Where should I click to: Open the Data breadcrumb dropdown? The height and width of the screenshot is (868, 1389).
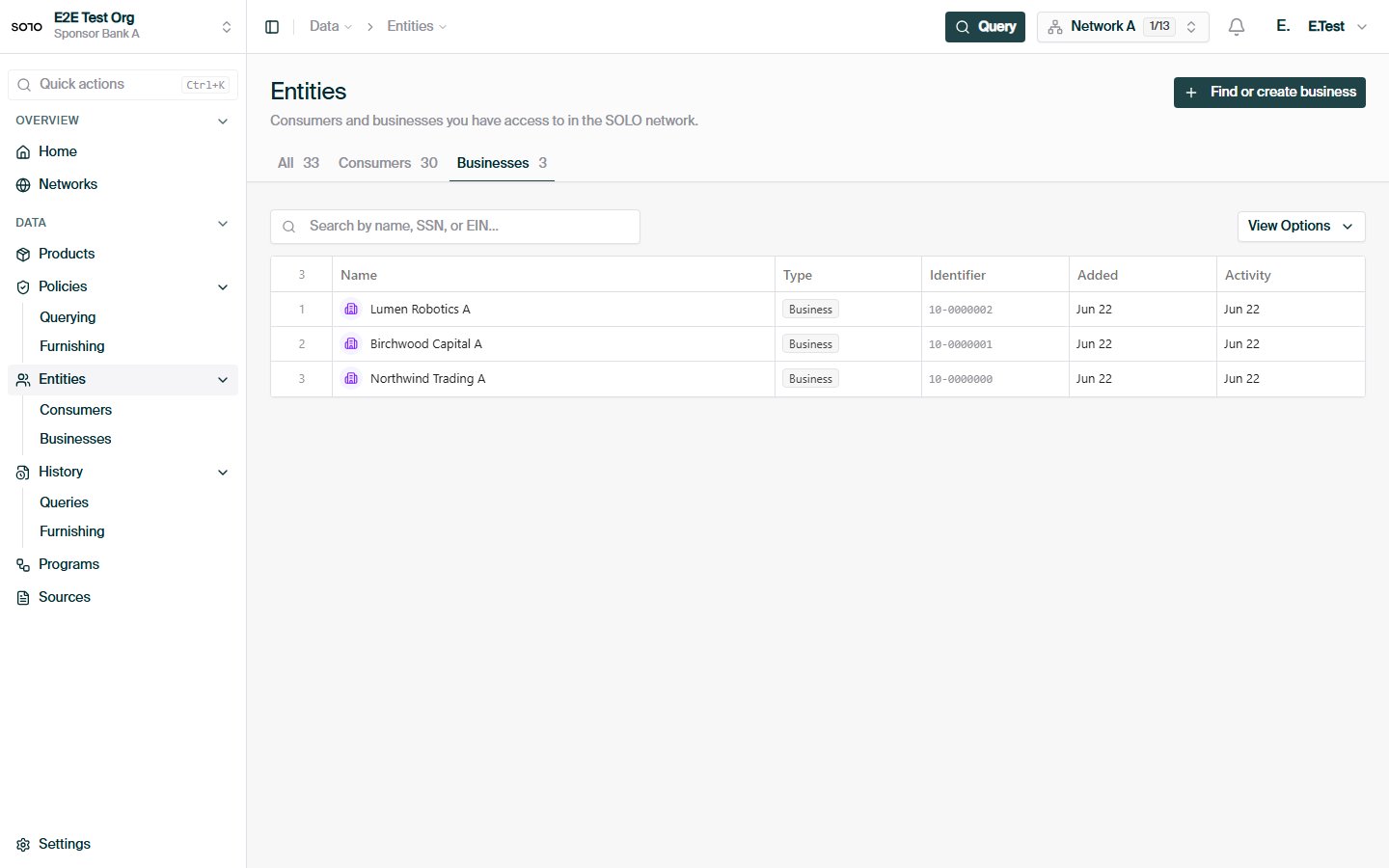pyautogui.click(x=330, y=26)
